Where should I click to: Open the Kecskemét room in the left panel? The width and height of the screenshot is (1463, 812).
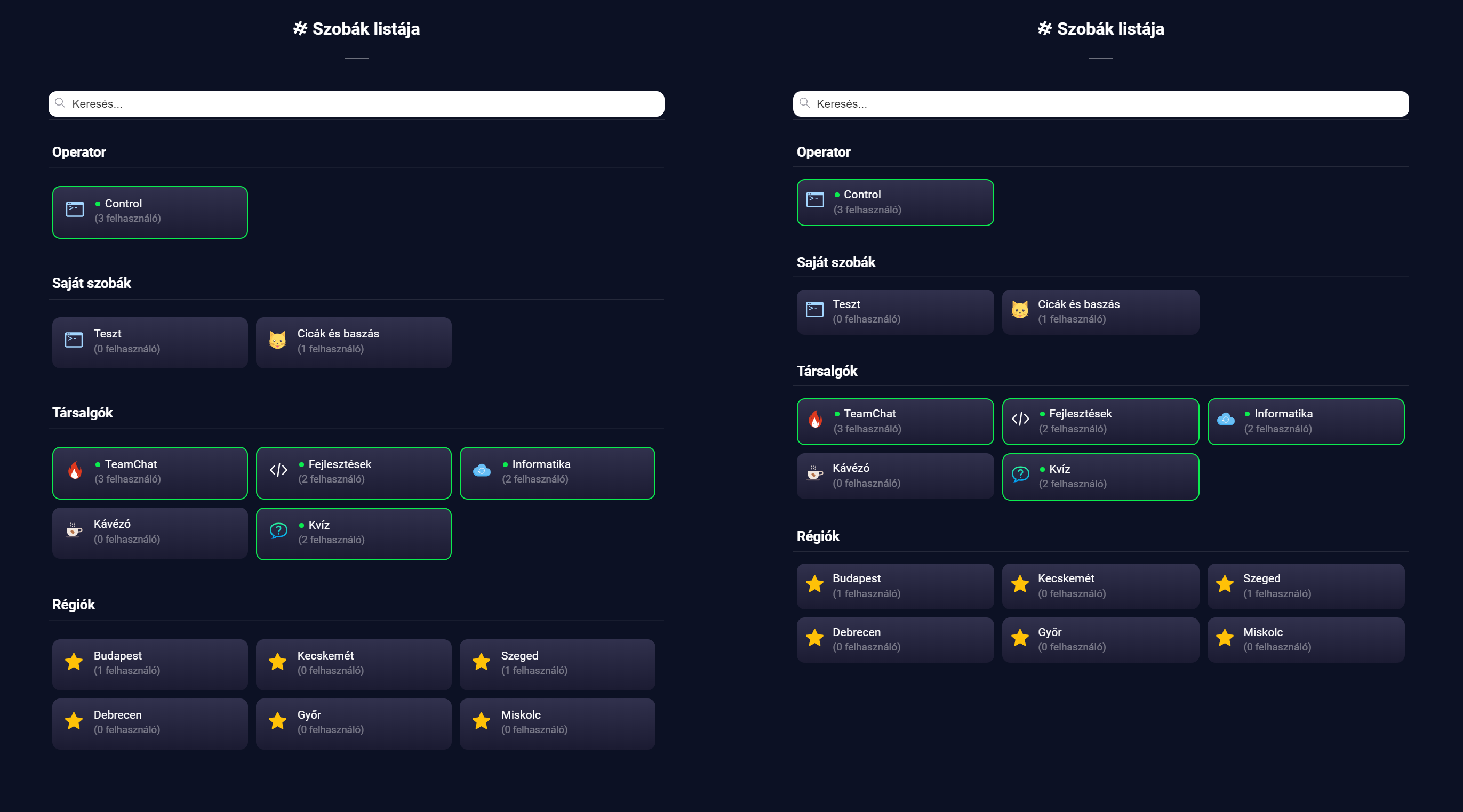(353, 664)
